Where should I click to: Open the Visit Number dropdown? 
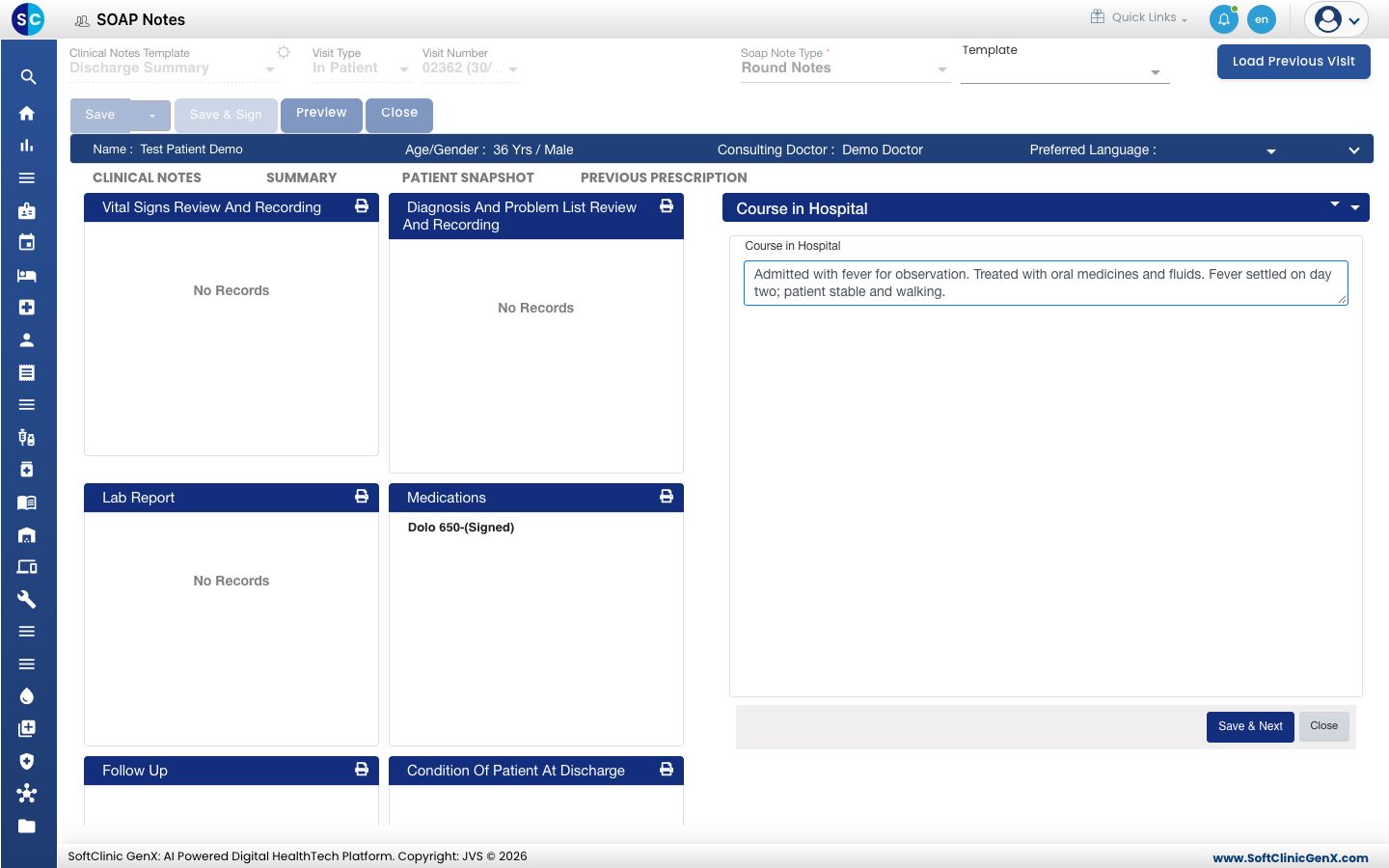[x=470, y=68]
